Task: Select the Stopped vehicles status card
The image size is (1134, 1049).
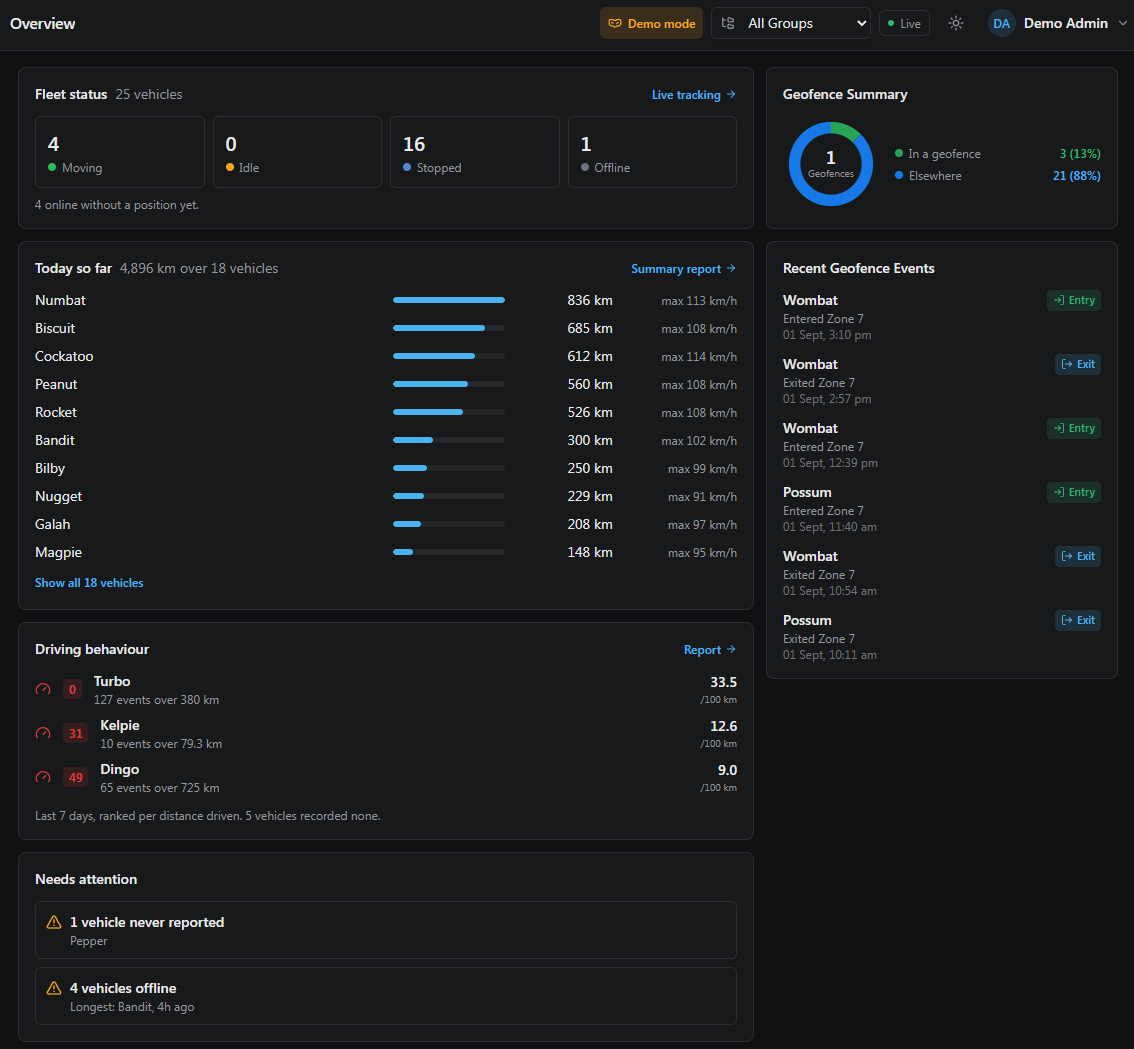Action: [474, 152]
